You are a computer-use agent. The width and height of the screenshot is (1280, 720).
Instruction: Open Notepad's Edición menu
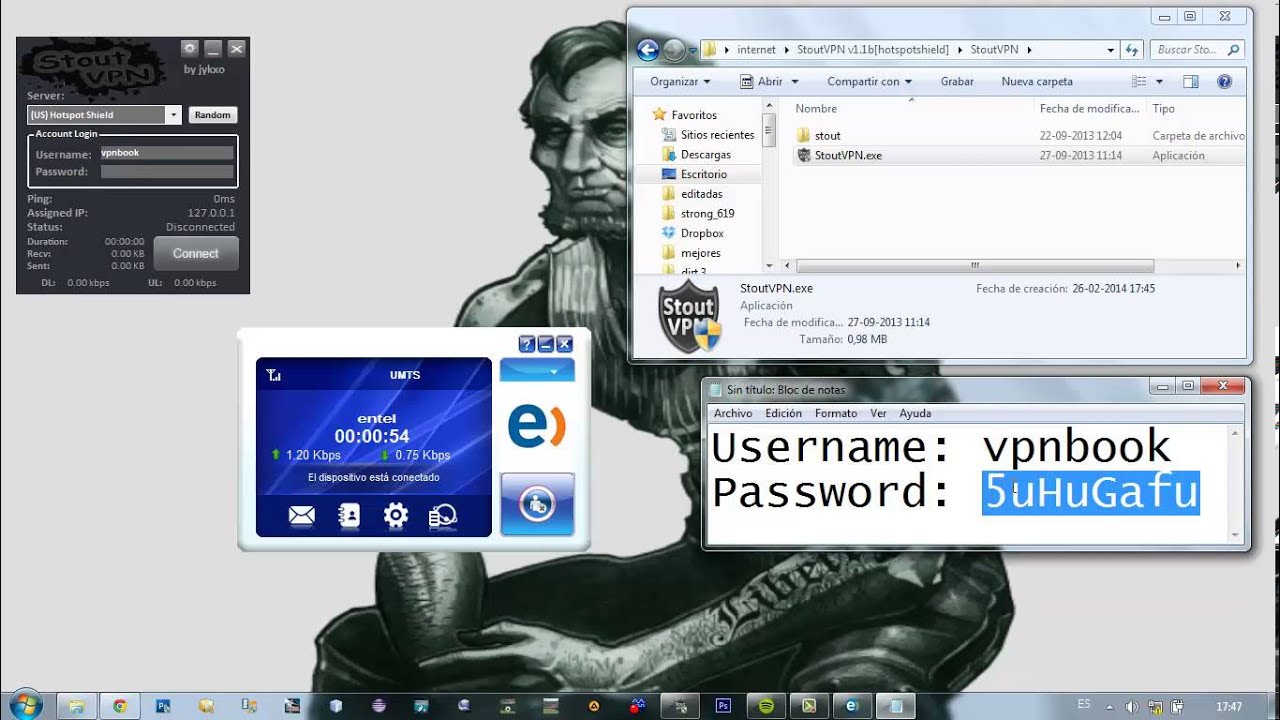(x=783, y=413)
